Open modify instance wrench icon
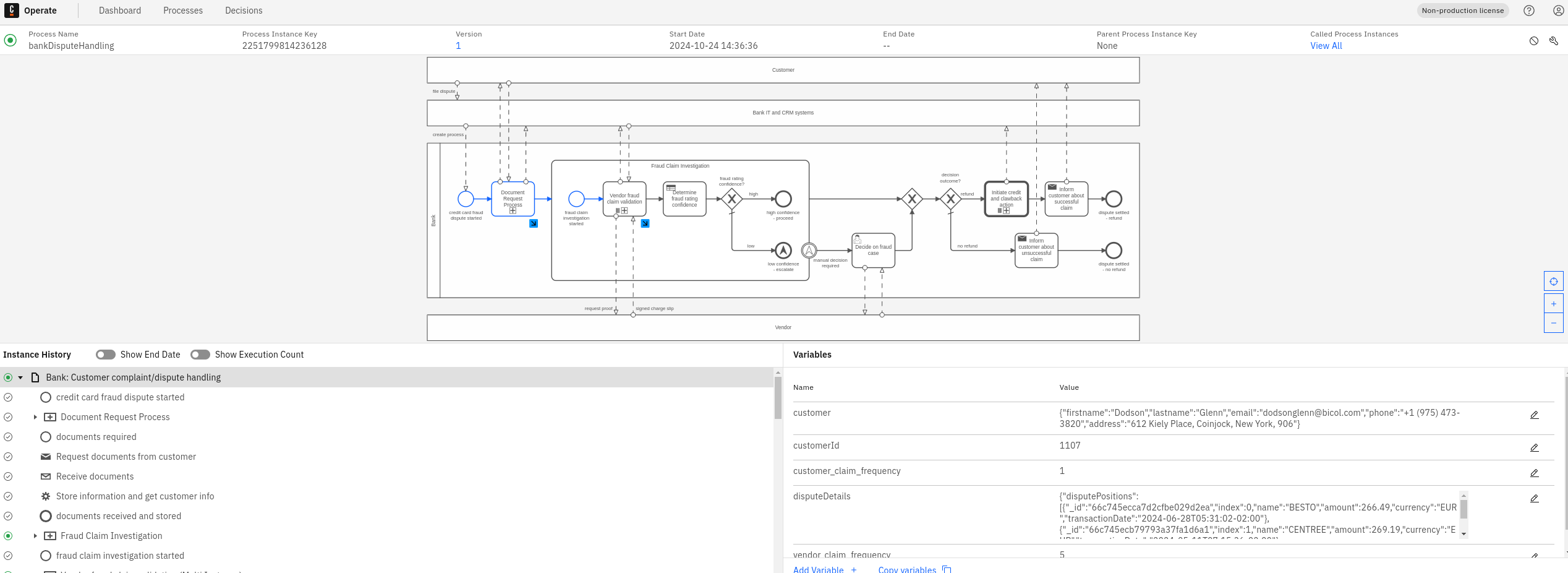1568x573 pixels. (x=1554, y=41)
